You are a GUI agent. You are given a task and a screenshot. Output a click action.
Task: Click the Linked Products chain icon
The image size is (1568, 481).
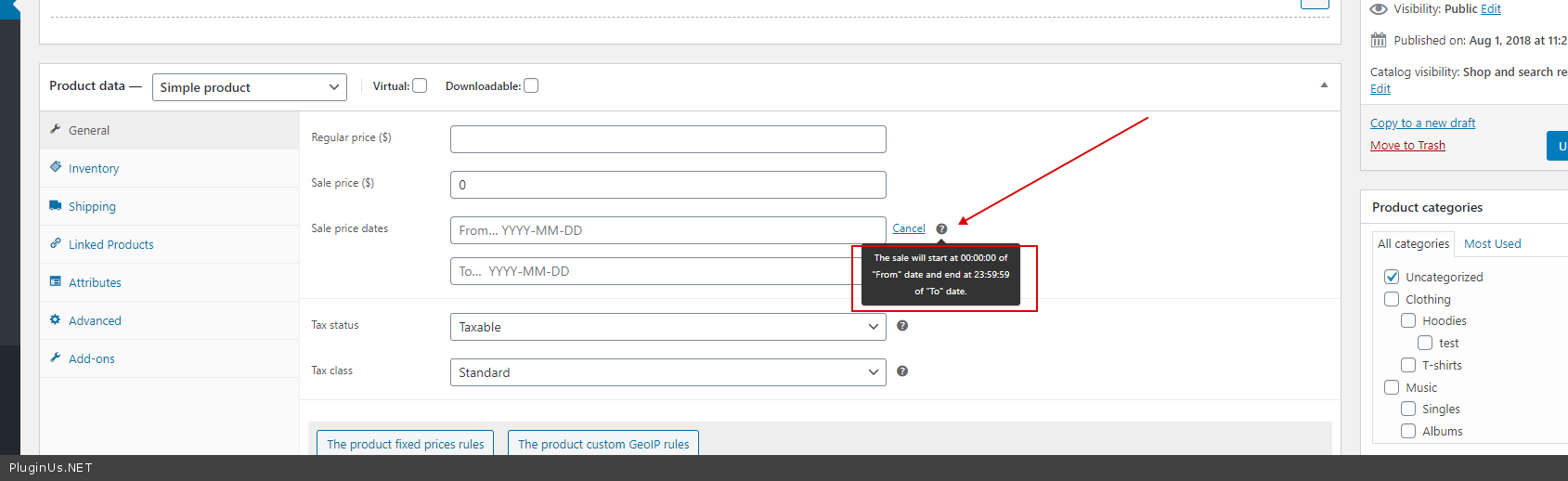(x=56, y=243)
